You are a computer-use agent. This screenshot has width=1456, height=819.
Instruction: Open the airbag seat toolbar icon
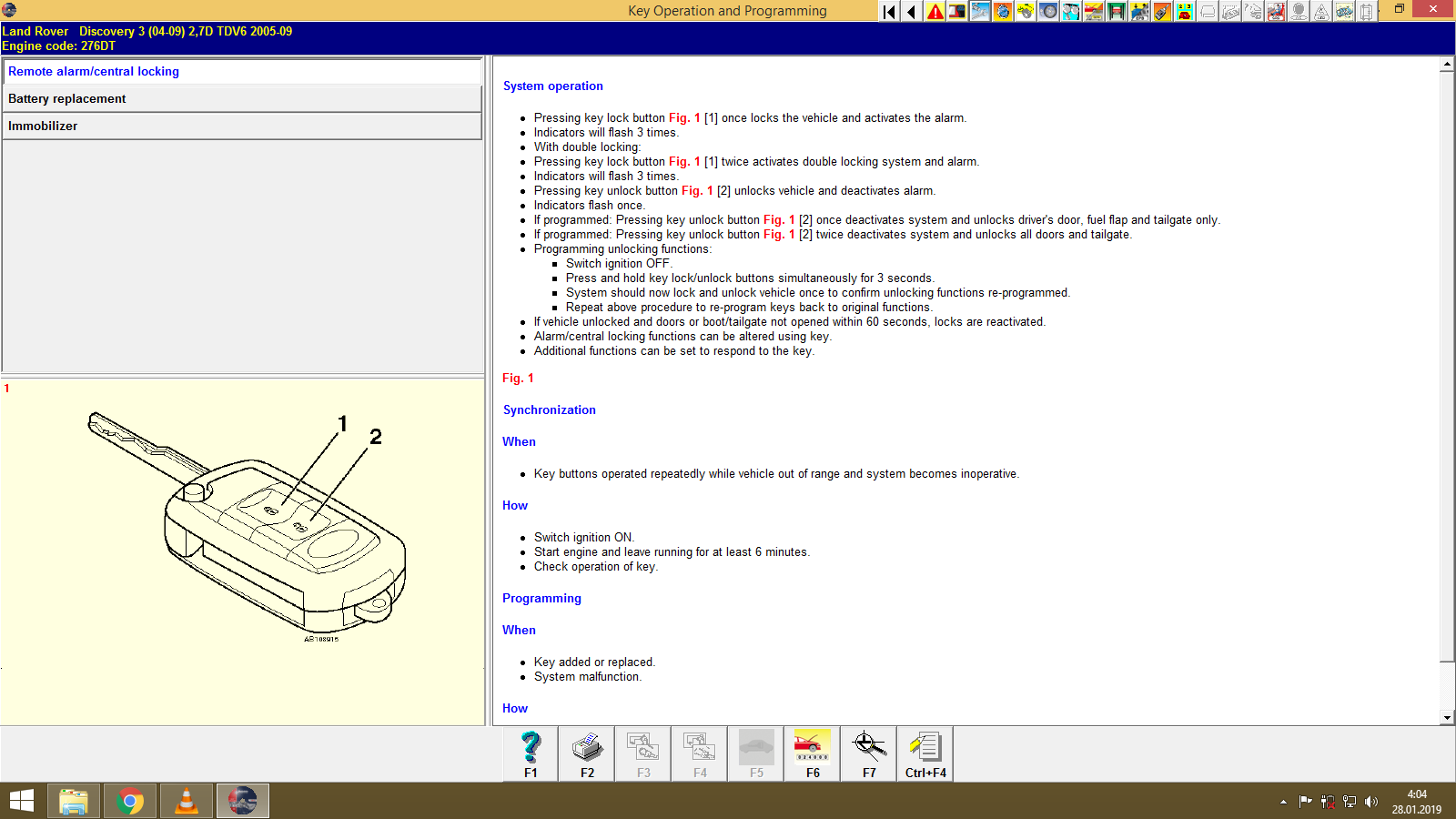(x=1277, y=11)
